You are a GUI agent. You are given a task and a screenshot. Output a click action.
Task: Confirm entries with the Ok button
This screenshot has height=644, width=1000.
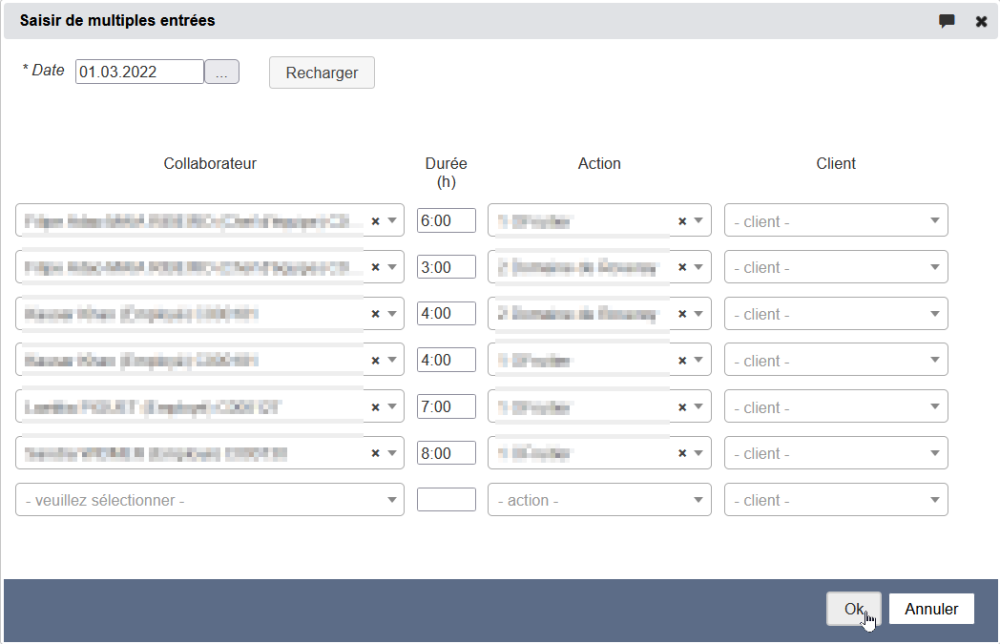853,609
